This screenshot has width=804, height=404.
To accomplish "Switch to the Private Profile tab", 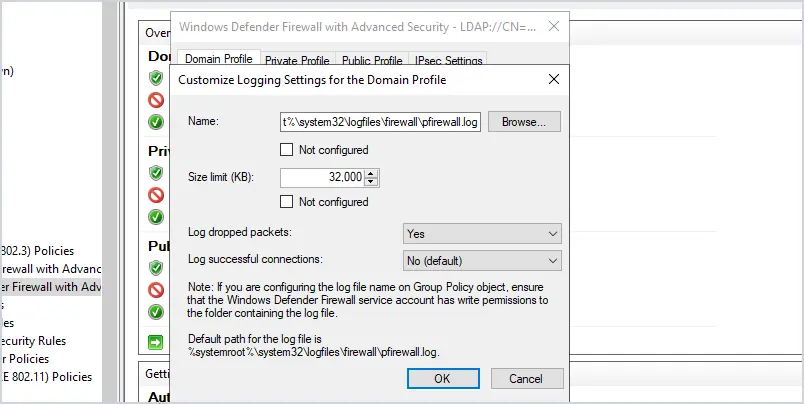I will pos(297,60).
